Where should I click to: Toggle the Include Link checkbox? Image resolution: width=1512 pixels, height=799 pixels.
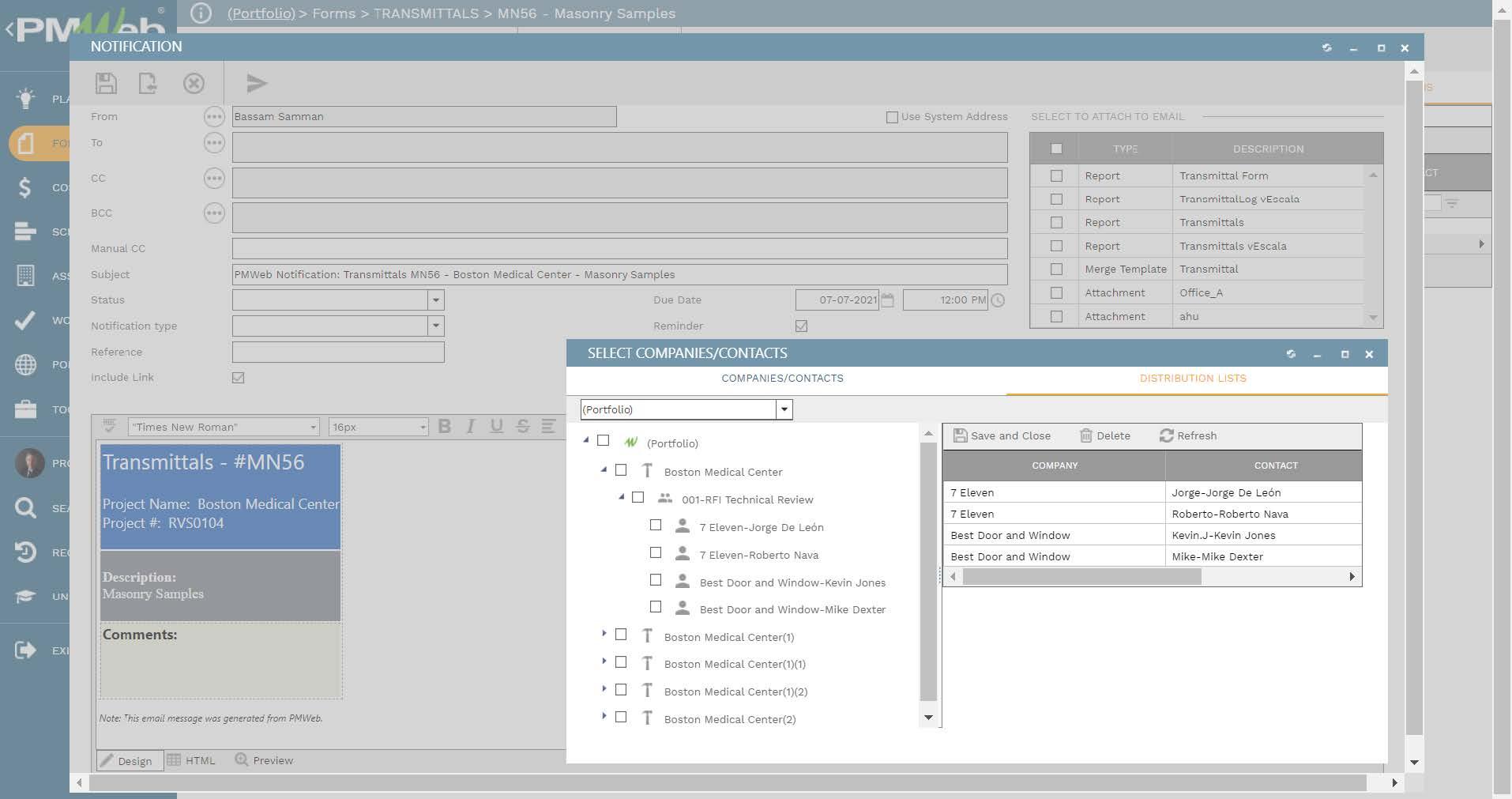point(238,378)
